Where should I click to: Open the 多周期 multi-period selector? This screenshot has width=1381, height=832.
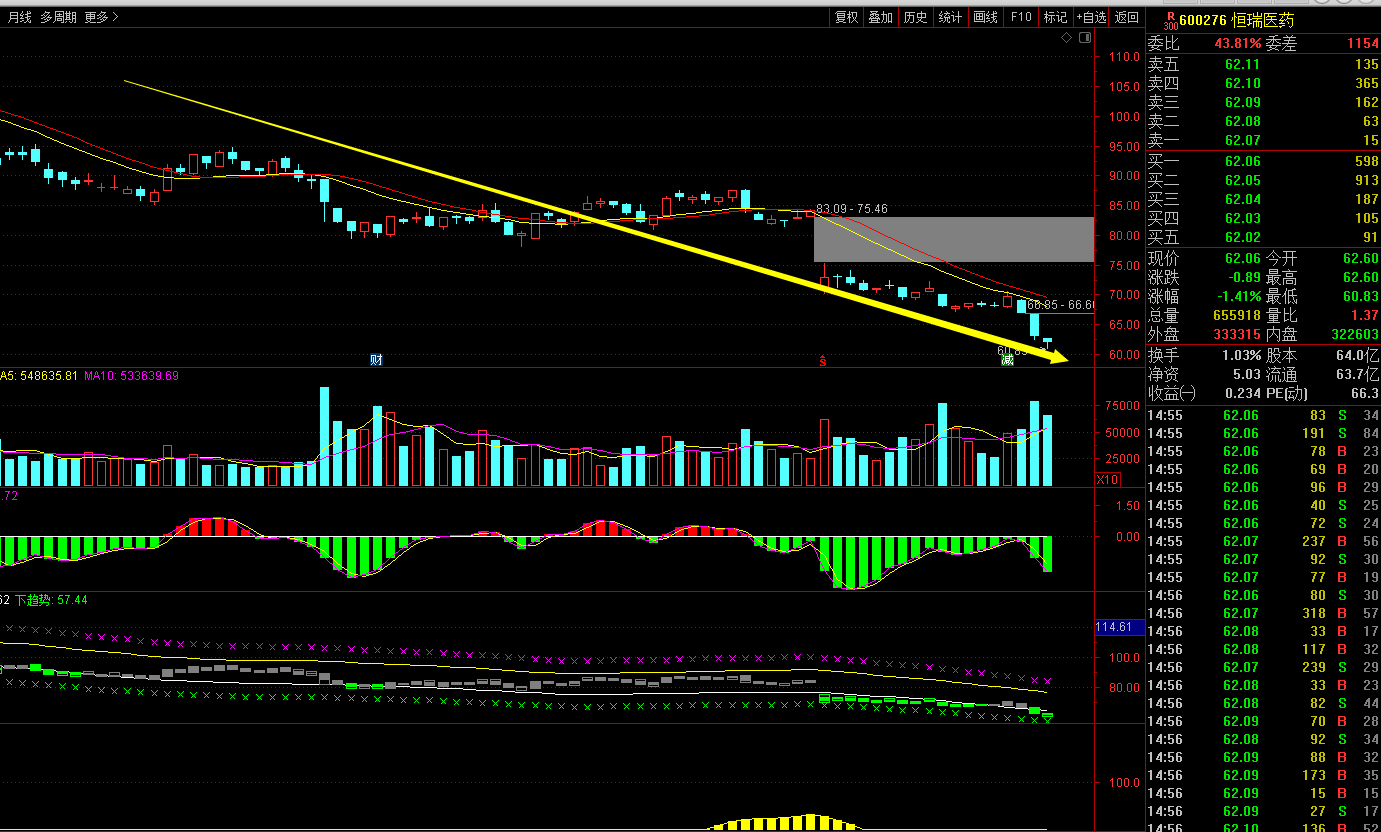click(x=58, y=17)
